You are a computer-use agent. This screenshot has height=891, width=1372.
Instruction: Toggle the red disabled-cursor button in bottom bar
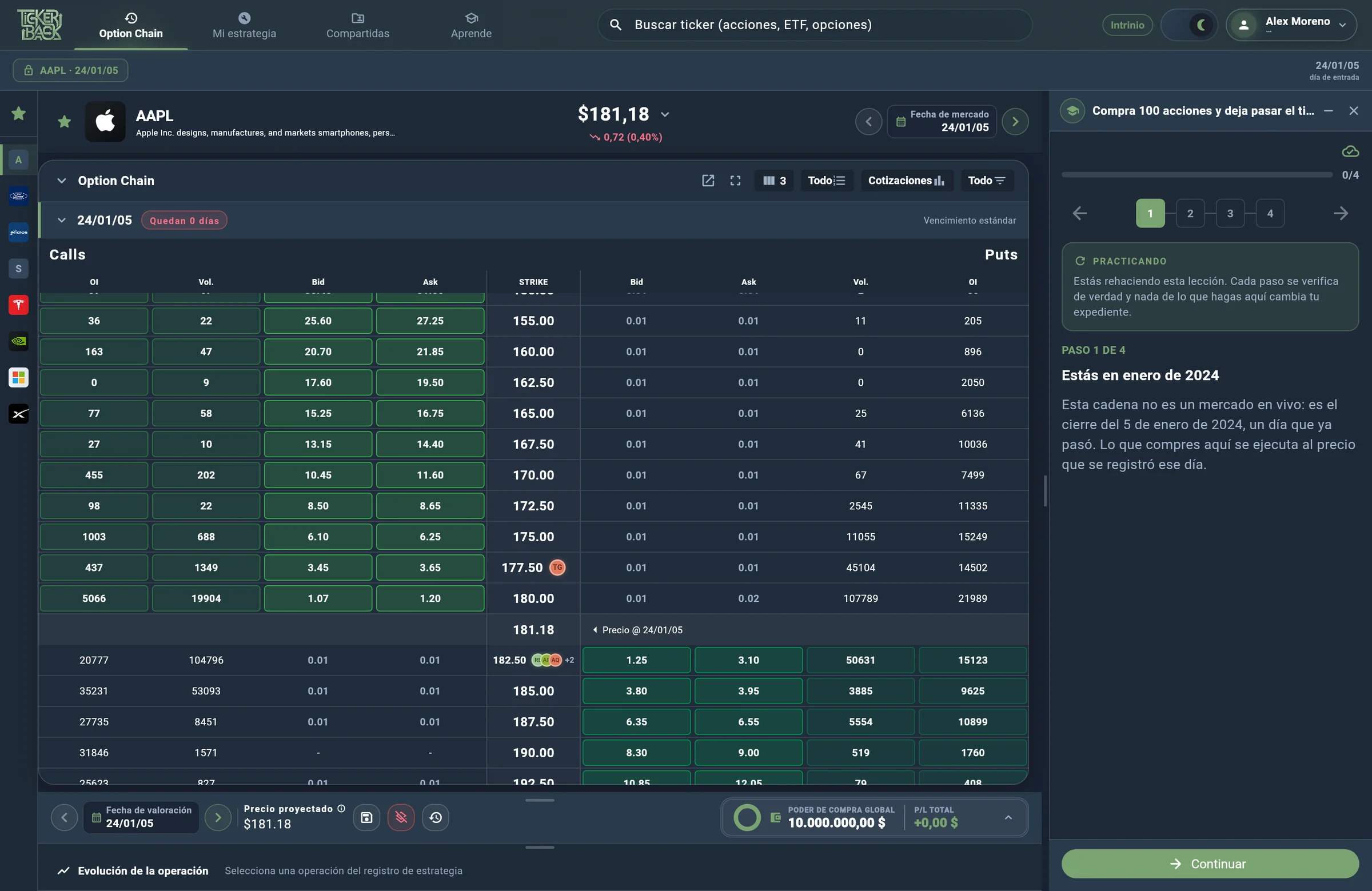(401, 817)
